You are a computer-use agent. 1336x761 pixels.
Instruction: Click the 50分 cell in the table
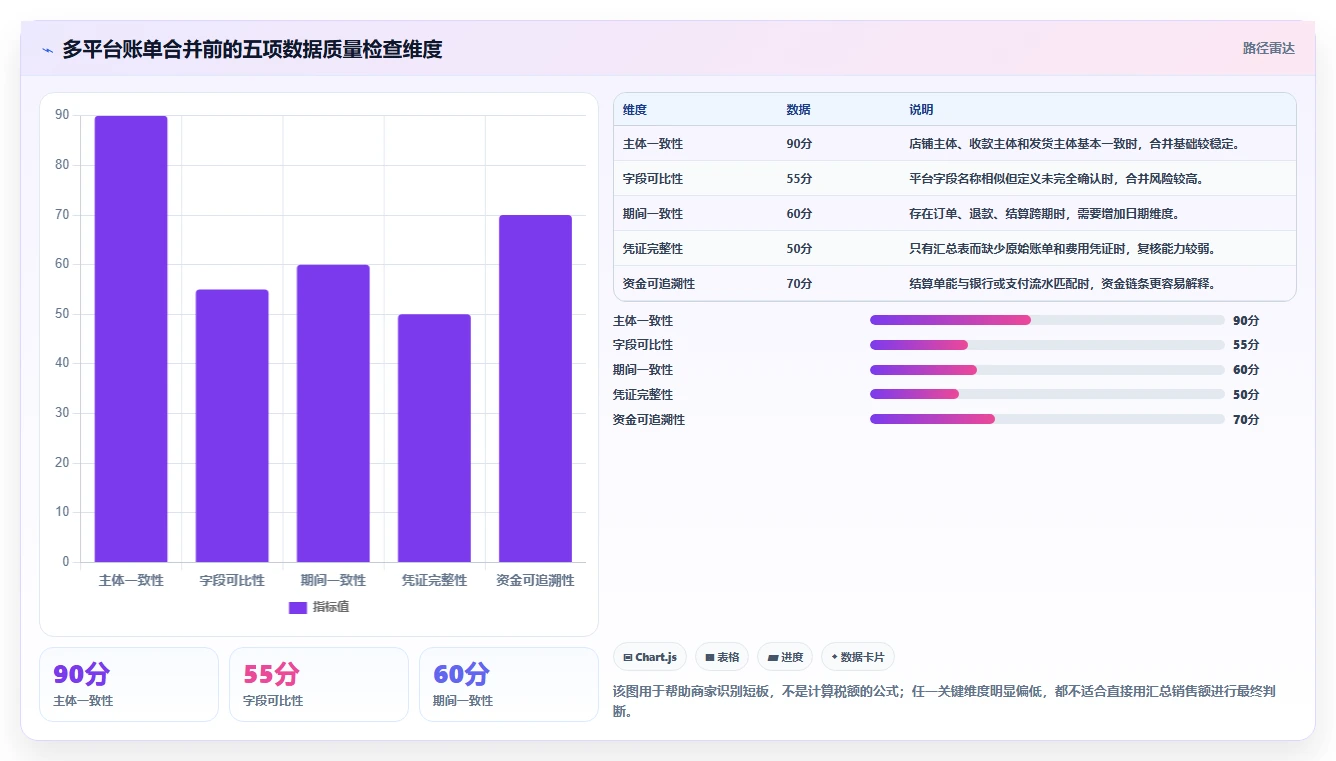coord(799,249)
